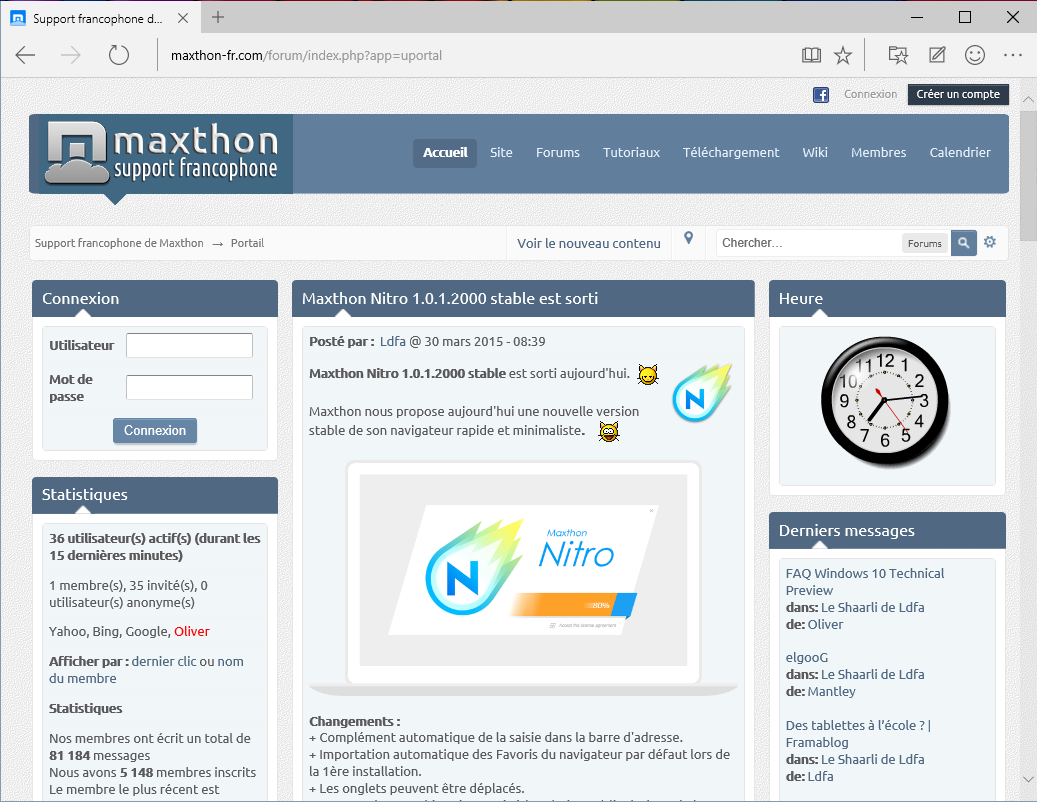This screenshot has height=802, width=1037.
Task: Close the Support francophone tab
Action: [x=183, y=19]
